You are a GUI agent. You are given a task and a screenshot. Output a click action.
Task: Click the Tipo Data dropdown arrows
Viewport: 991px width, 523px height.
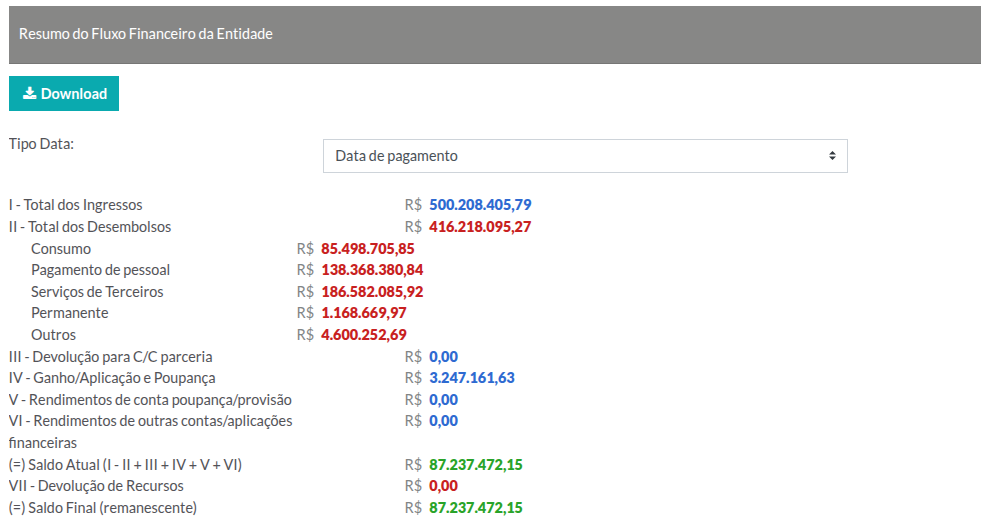pos(831,156)
